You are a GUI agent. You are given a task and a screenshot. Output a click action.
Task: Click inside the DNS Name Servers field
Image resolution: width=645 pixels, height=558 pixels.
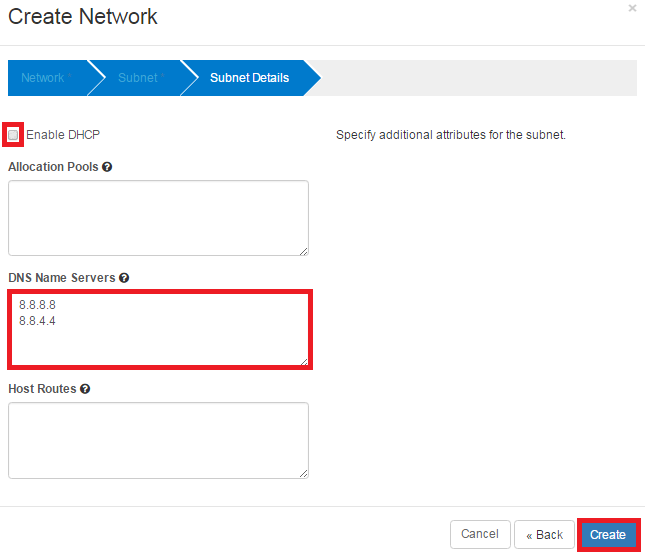(160, 329)
